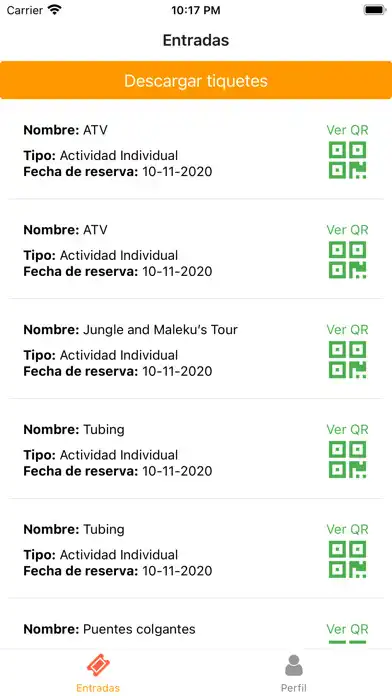Tap the Wi-Fi status icon
Image resolution: width=392 pixels, height=696 pixels.
[55, 10]
